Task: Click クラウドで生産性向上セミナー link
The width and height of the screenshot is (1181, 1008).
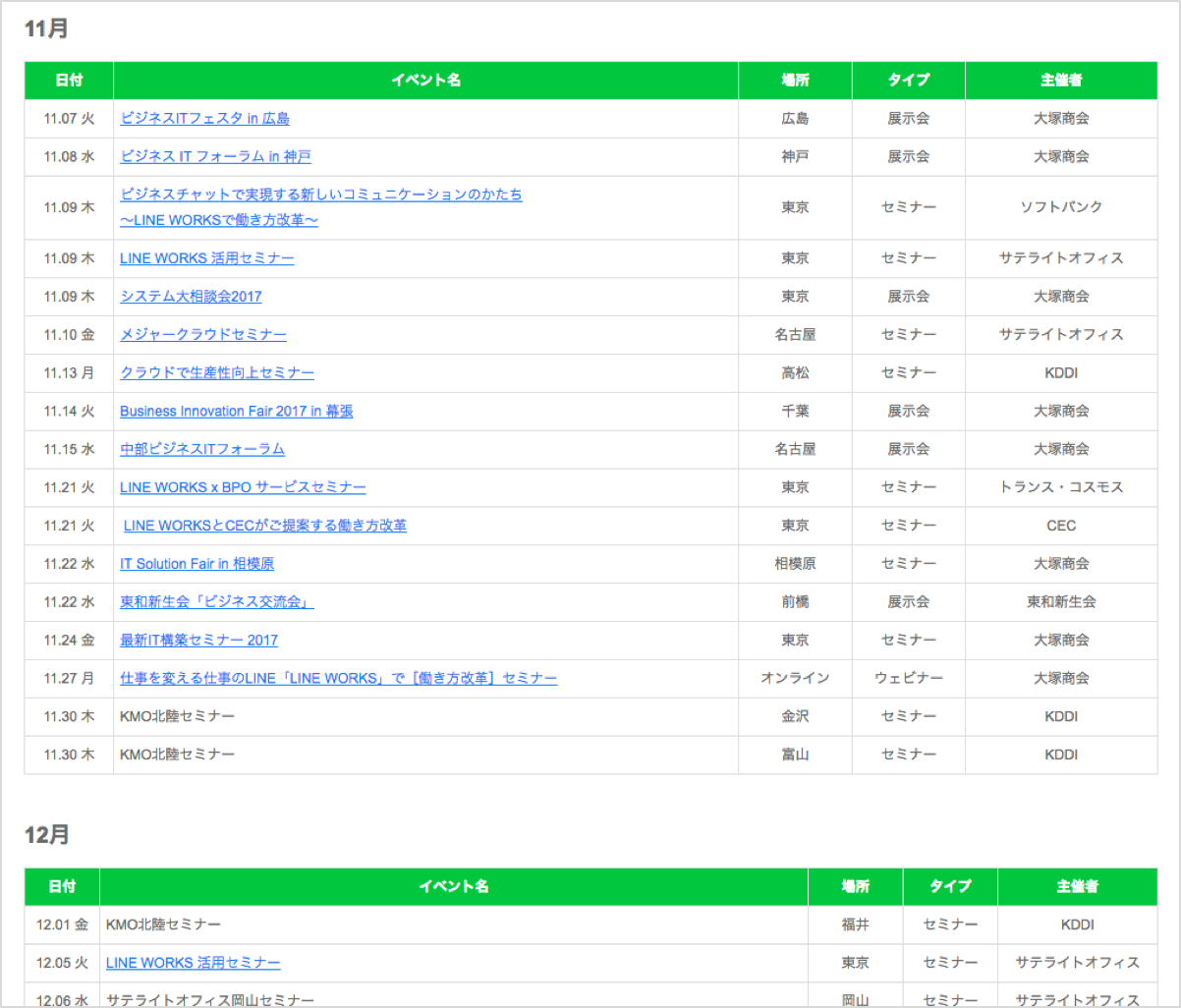Action: coord(216,373)
